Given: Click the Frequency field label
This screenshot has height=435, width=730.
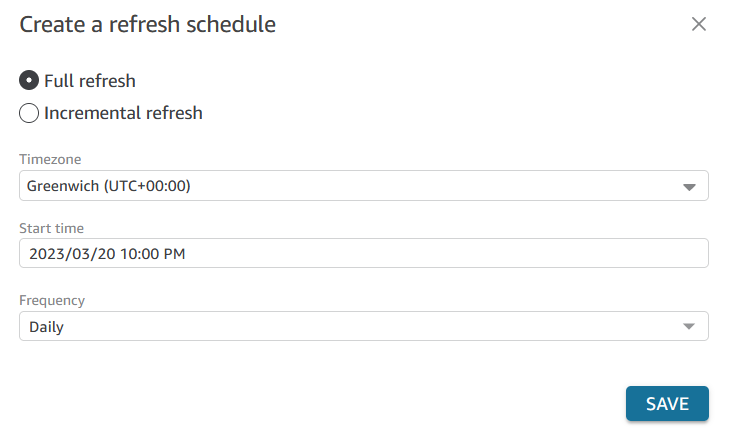Looking at the screenshot, I should point(52,300).
